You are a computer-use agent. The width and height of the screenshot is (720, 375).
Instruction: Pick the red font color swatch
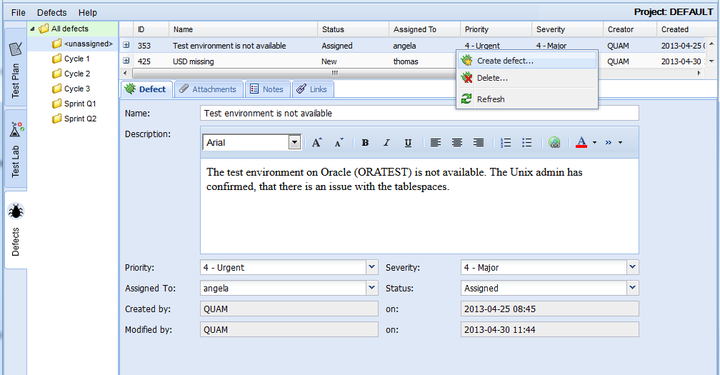(x=581, y=143)
